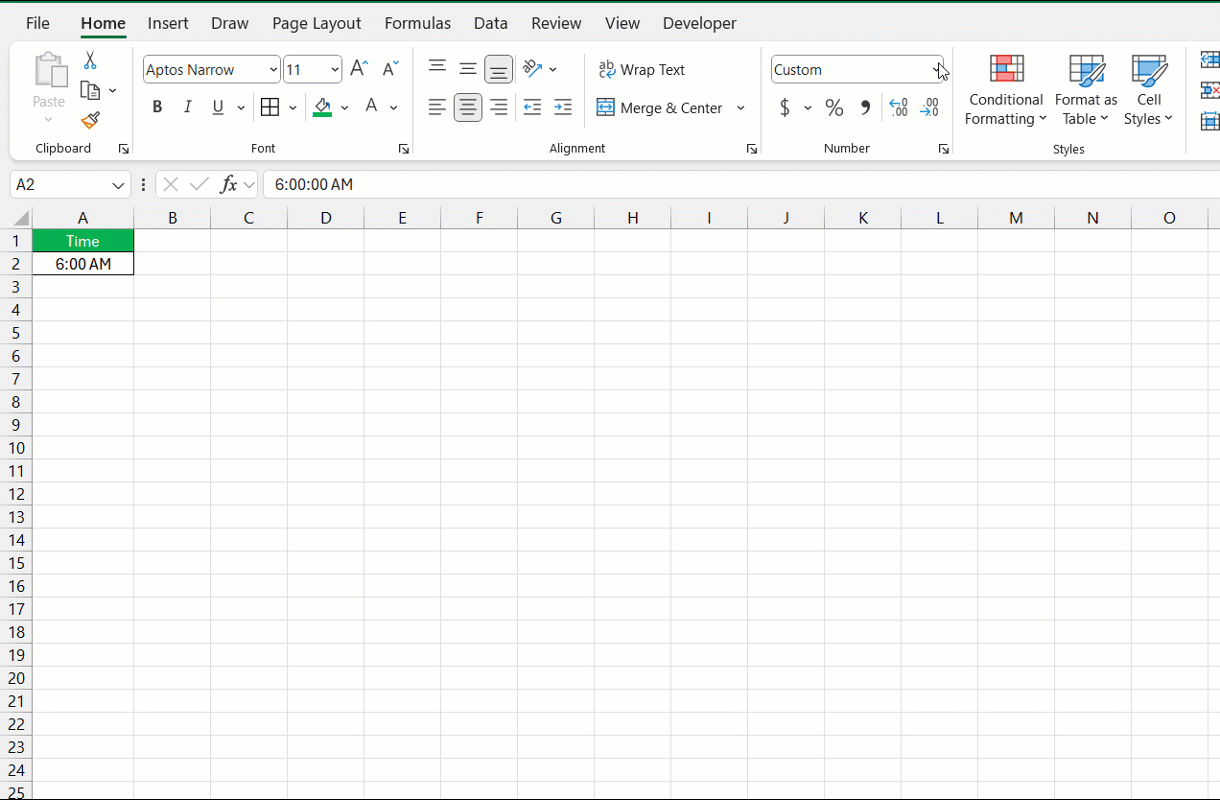Increase font size with large A
Image resolution: width=1220 pixels, height=800 pixels.
pyautogui.click(x=359, y=69)
